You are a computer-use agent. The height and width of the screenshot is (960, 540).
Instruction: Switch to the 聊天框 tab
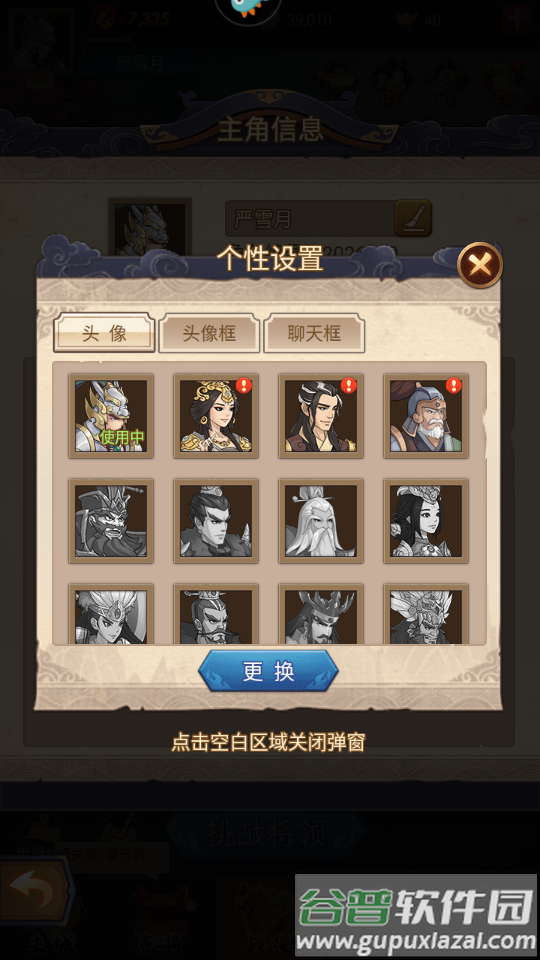[x=314, y=333]
